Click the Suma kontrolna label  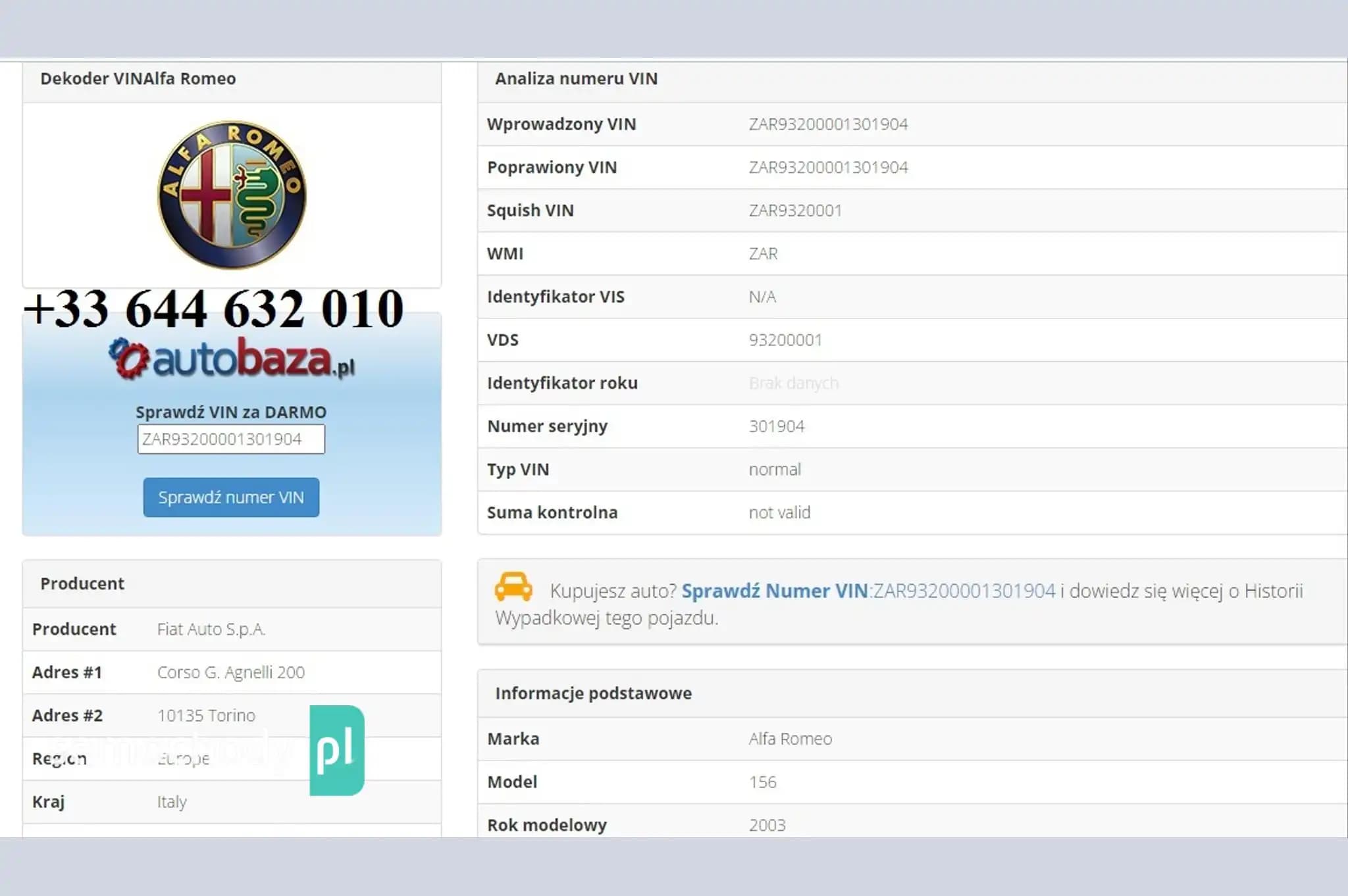552,512
